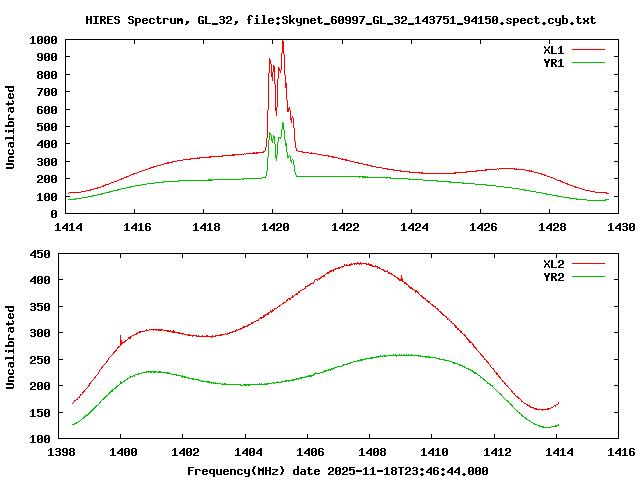Viewport: 640px width, 480px height.
Task: Click the small red spike at 1400 MHz
Action: 120,340
